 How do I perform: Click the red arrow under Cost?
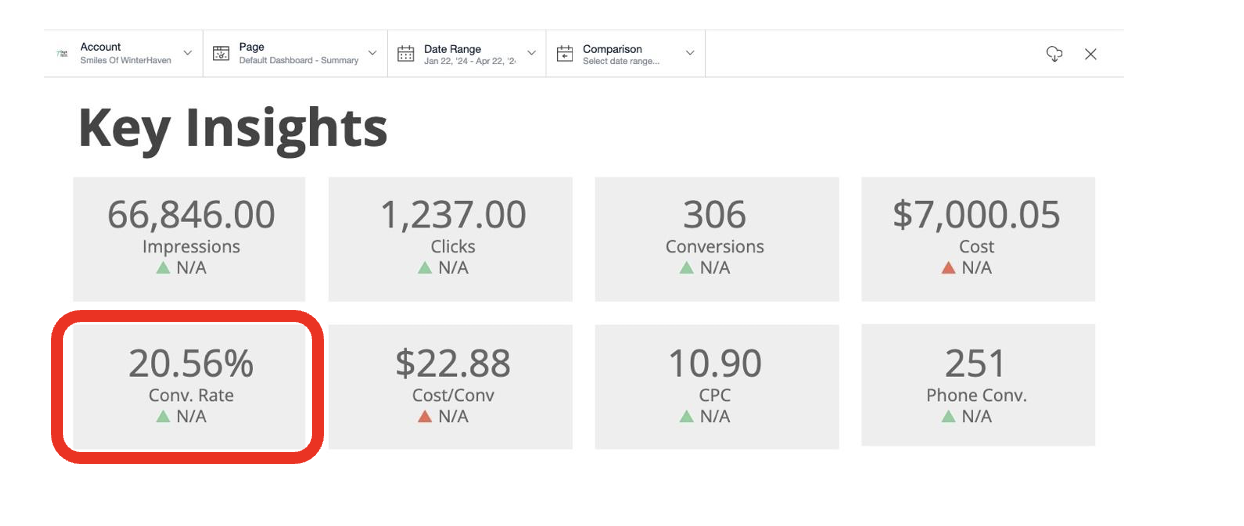click(948, 268)
